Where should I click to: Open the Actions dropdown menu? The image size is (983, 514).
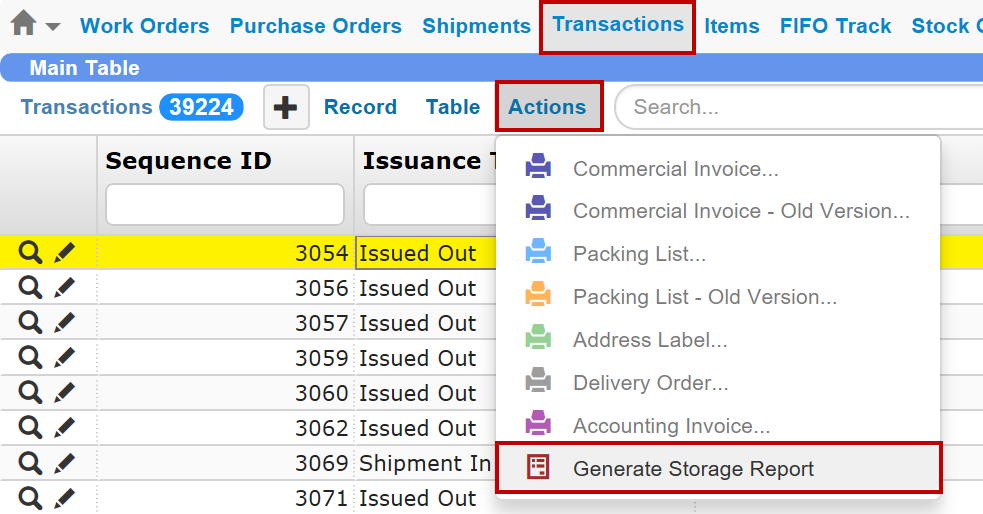click(547, 107)
